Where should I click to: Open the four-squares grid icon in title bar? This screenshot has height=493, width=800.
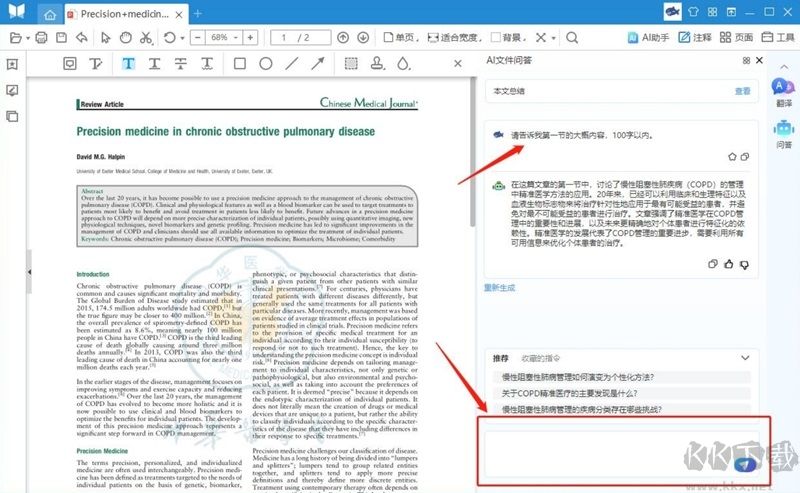712,12
